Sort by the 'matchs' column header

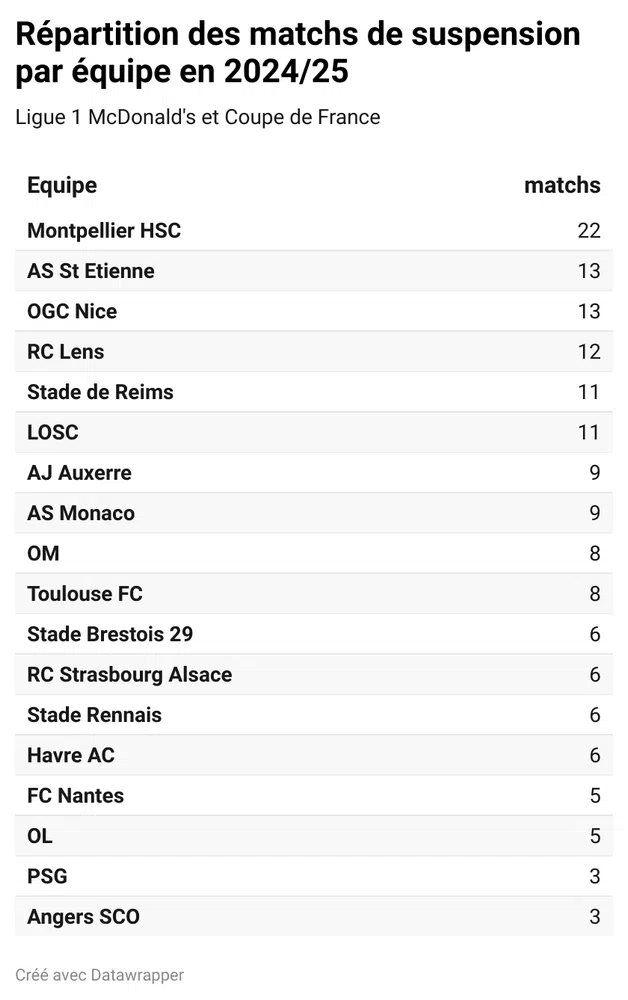562,185
